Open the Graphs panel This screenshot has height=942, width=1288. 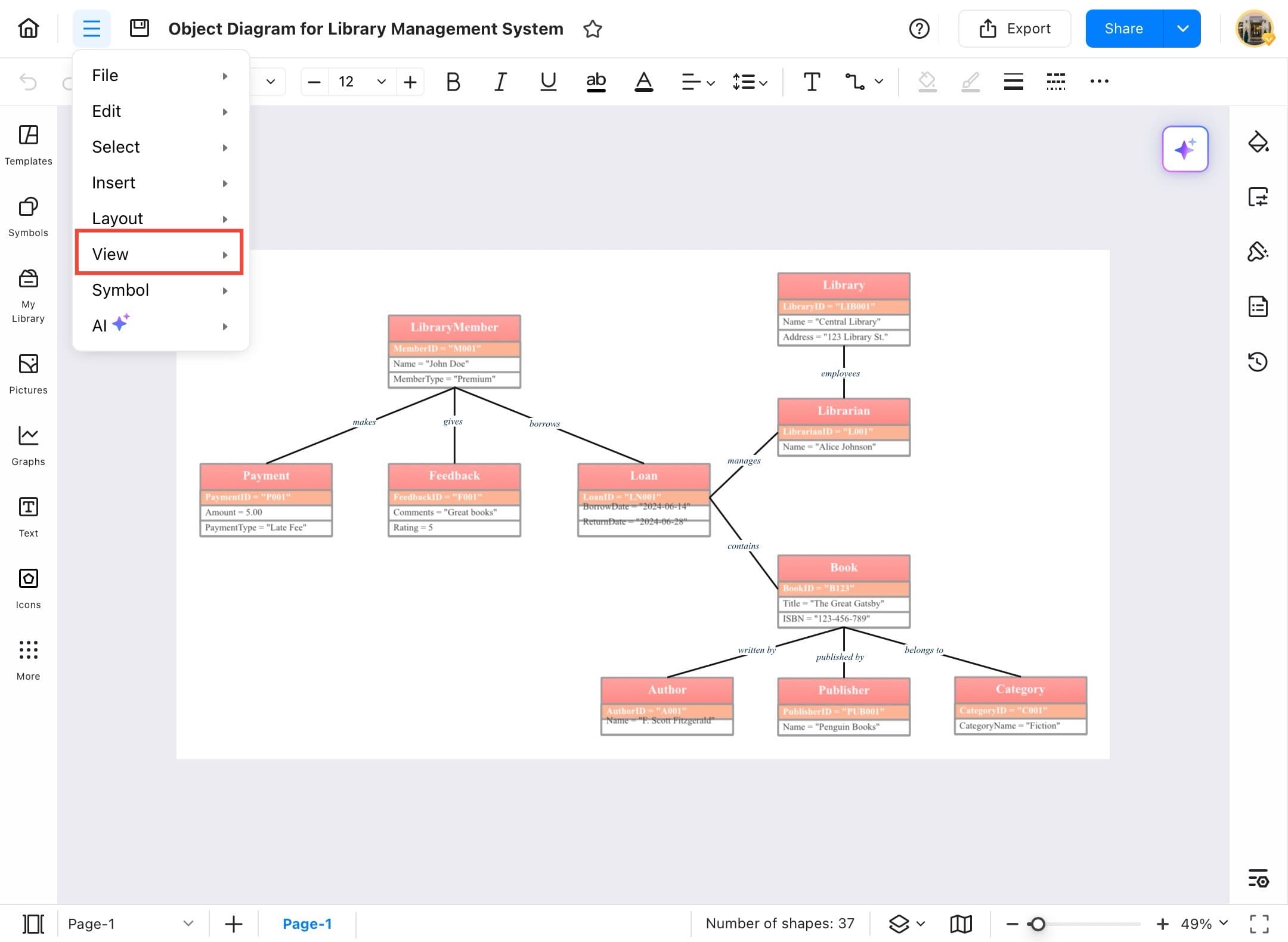tap(28, 445)
